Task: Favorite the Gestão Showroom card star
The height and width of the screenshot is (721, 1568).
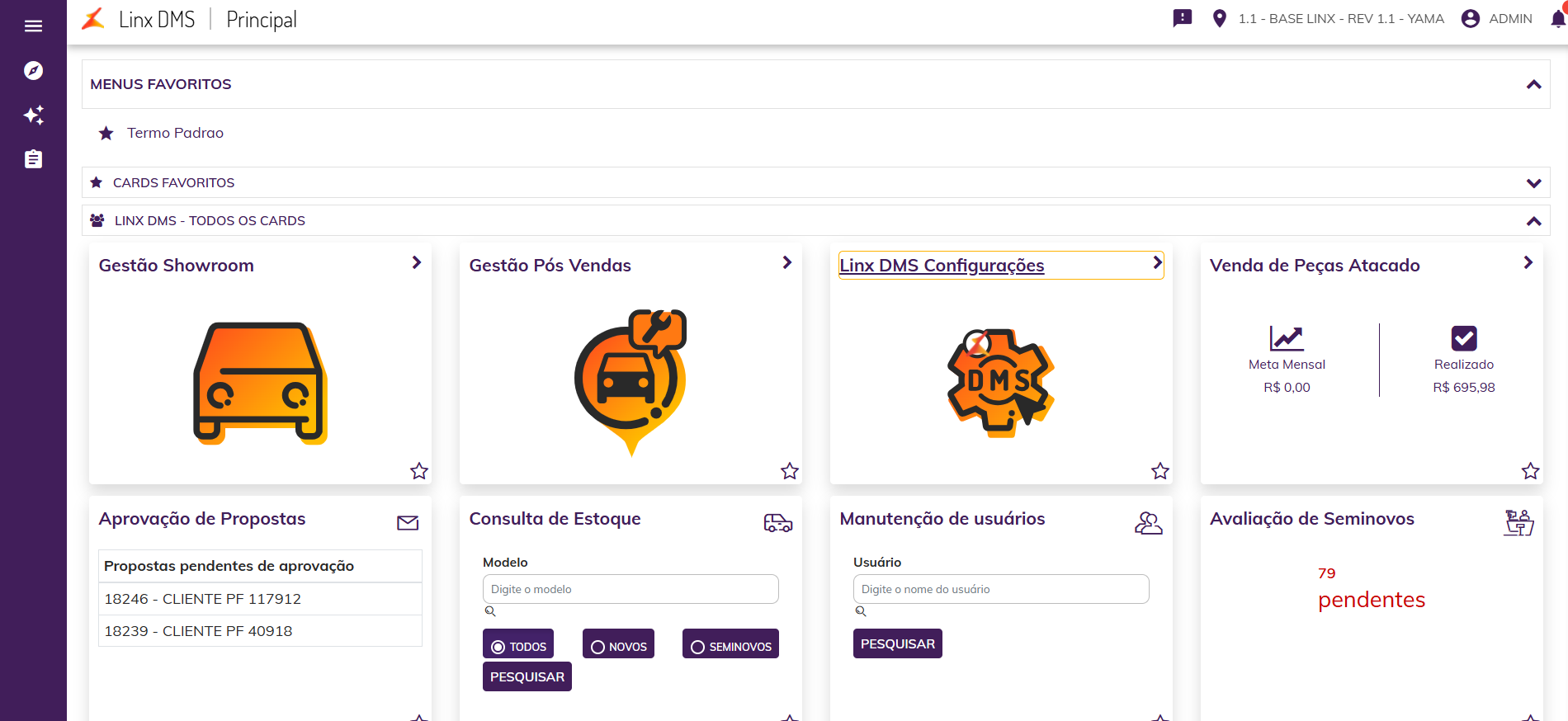Action: coord(419,471)
